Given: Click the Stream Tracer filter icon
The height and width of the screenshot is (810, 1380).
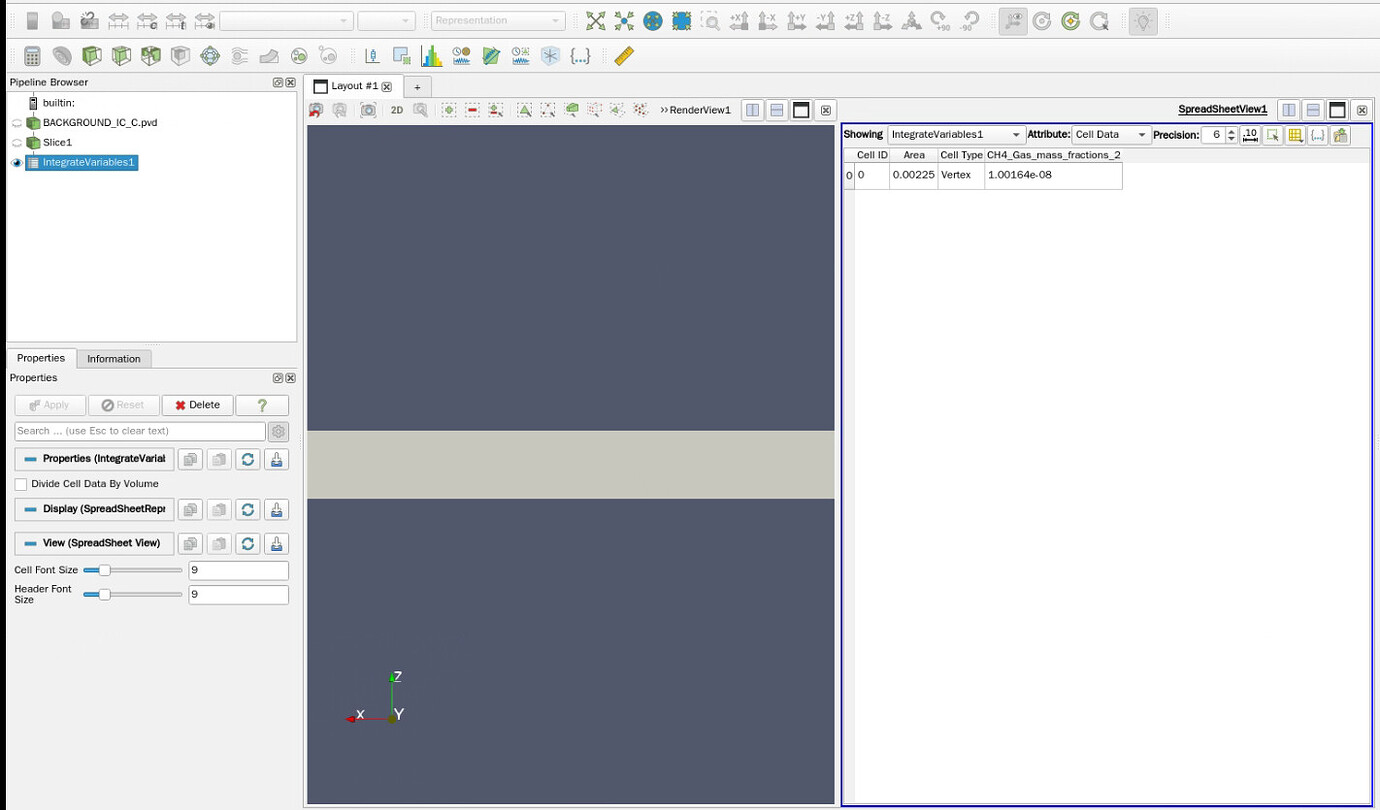Looking at the screenshot, I should 240,56.
